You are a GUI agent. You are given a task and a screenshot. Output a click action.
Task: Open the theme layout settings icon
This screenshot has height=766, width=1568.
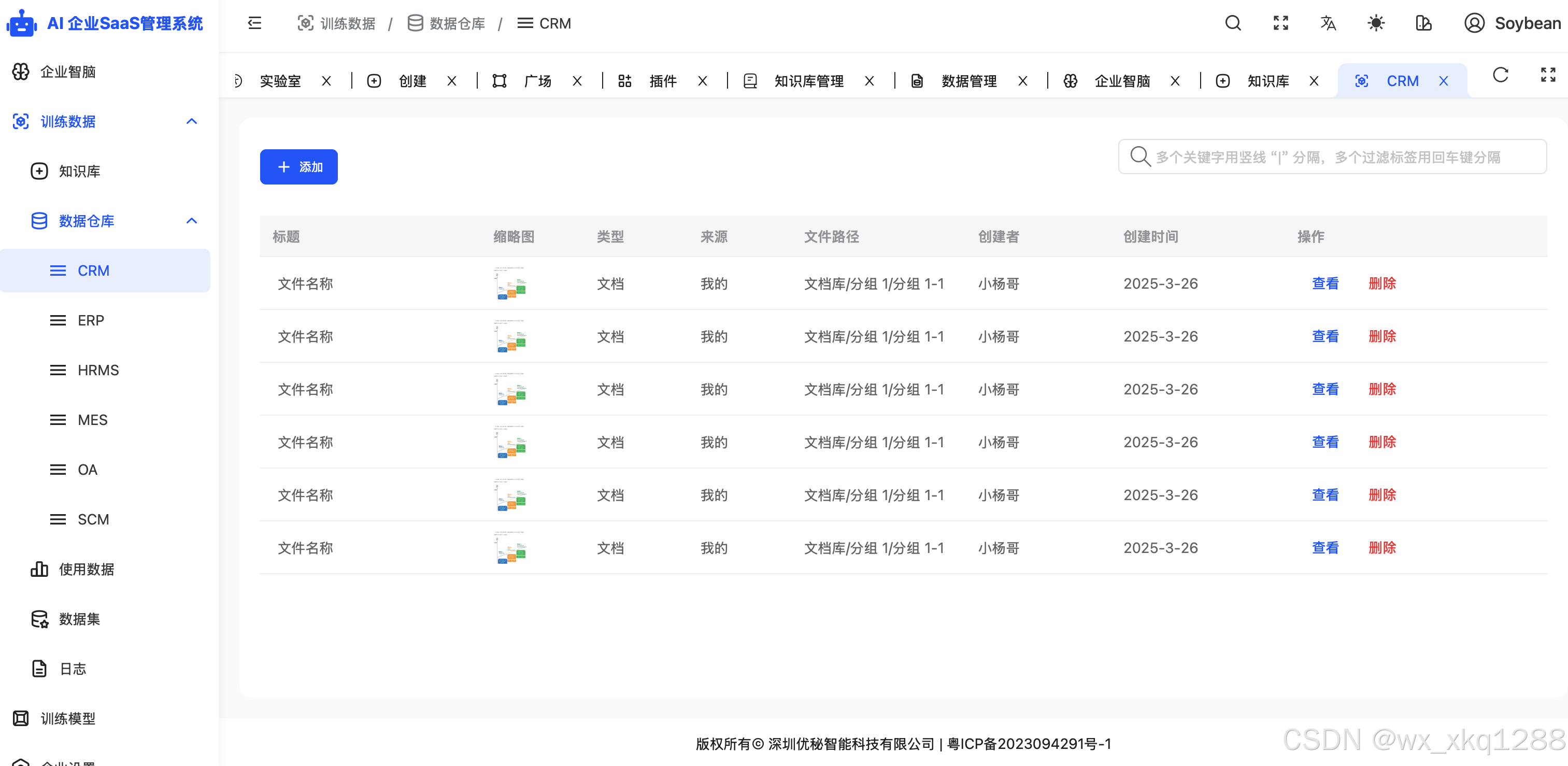pyautogui.click(x=1423, y=23)
